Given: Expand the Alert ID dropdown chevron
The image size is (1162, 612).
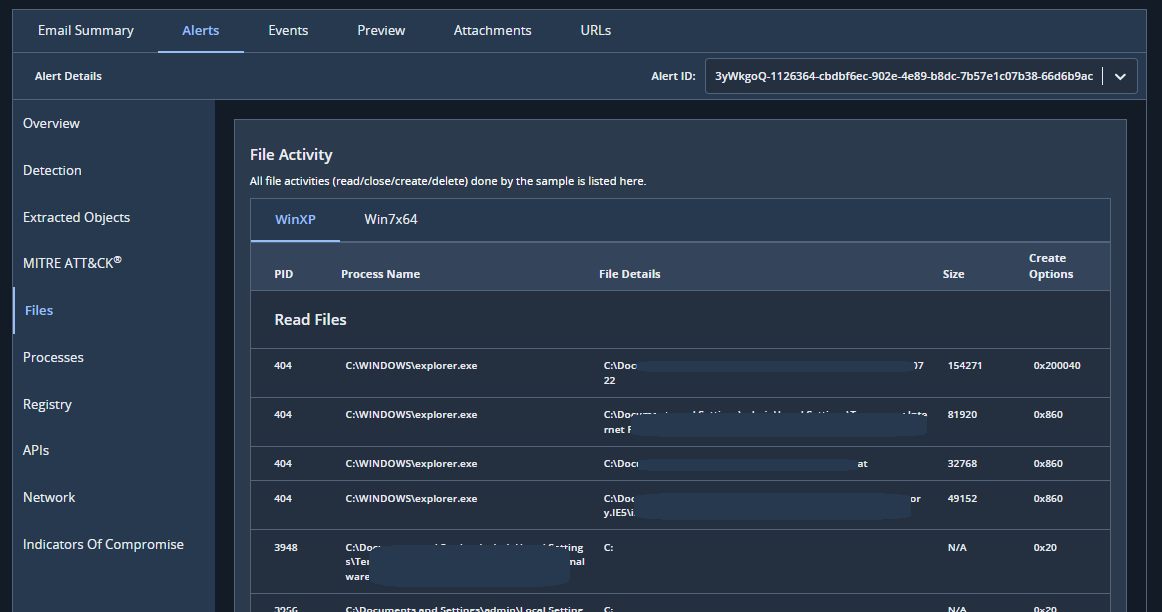Looking at the screenshot, I should pyautogui.click(x=1120, y=76).
